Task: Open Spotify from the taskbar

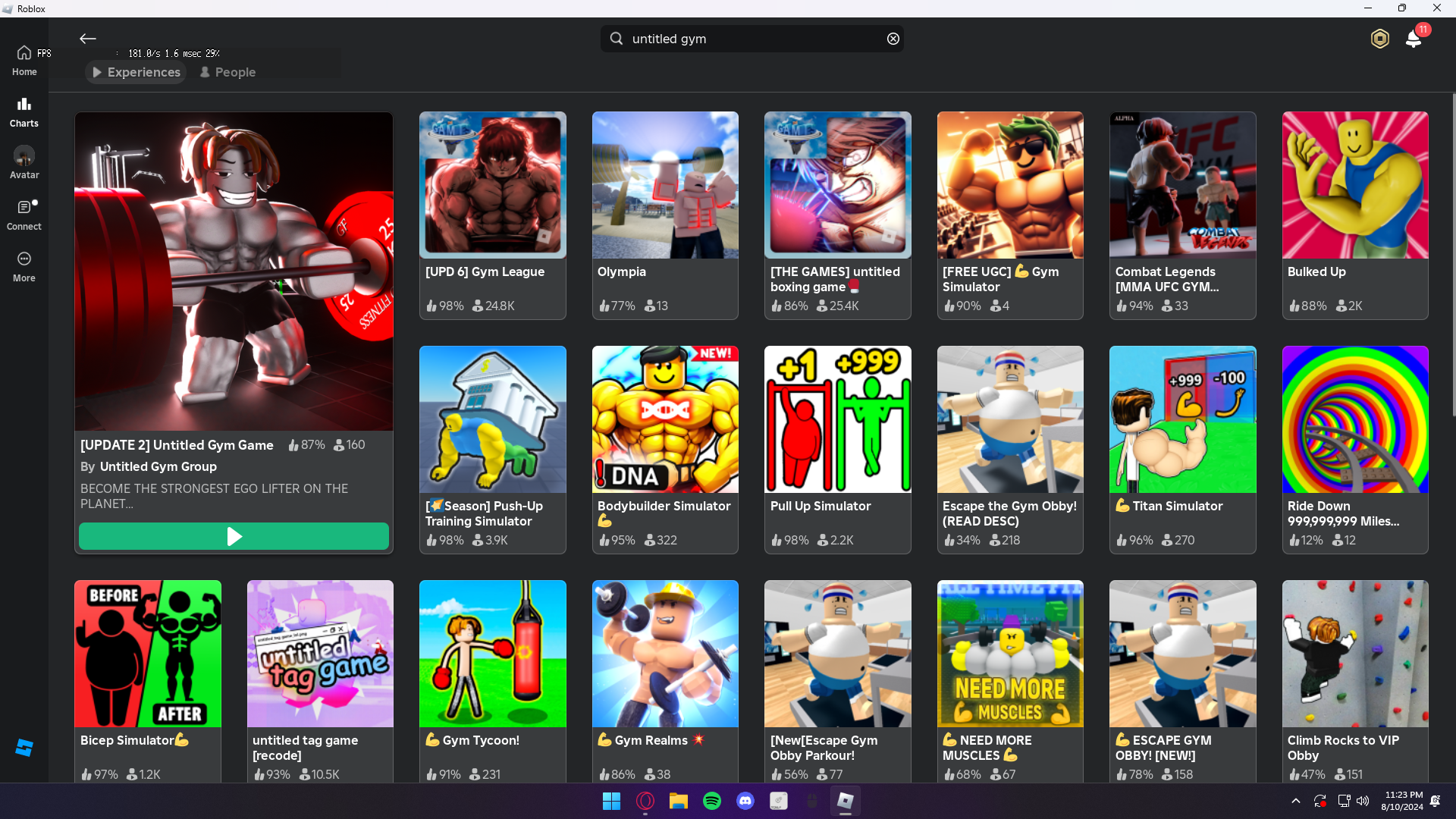Action: pos(711,801)
